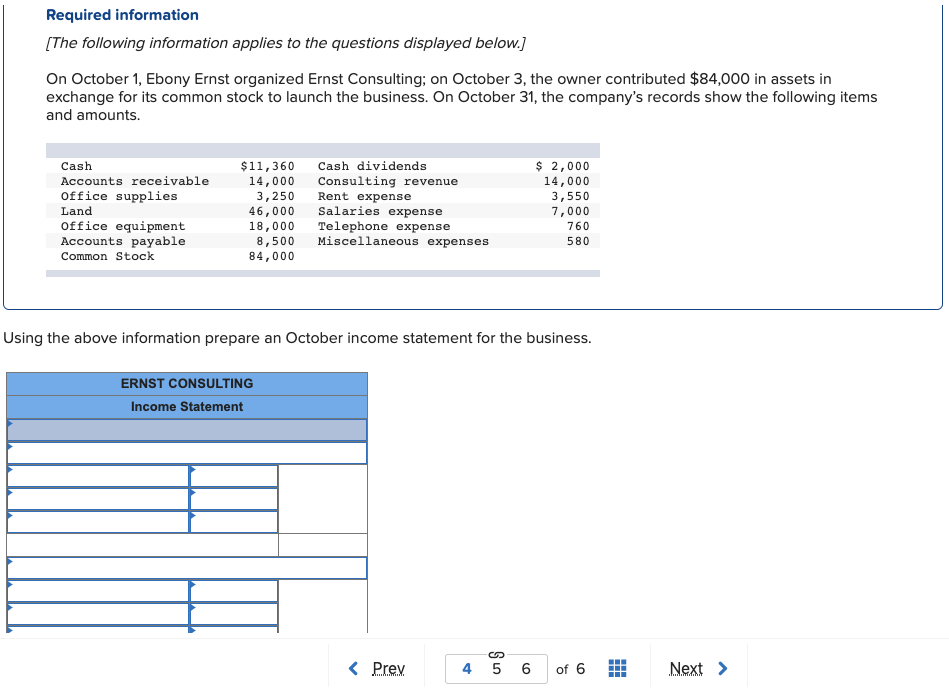This screenshot has width=949, height=697.
Task: Click the '$11,360' Cash value
Action: (268, 166)
